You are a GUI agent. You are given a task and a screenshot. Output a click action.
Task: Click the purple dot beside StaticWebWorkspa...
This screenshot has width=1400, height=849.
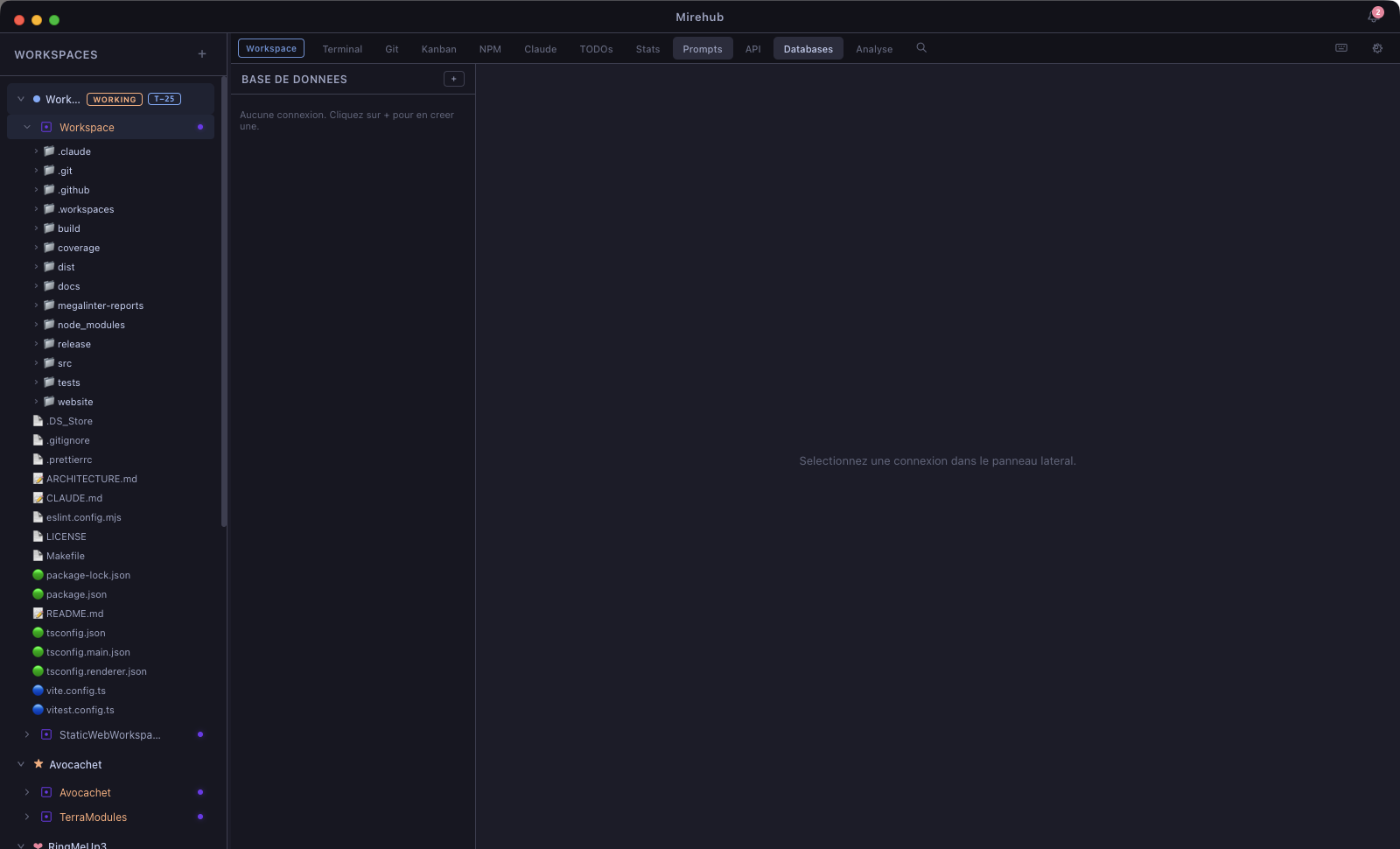[x=200, y=734]
